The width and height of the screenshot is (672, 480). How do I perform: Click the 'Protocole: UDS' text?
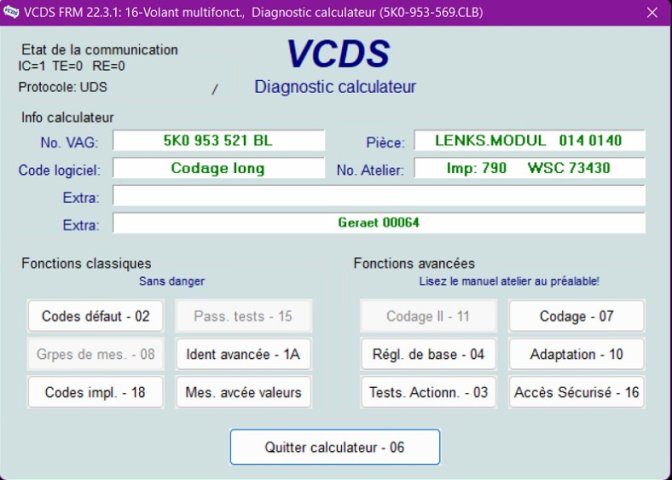tap(63, 87)
